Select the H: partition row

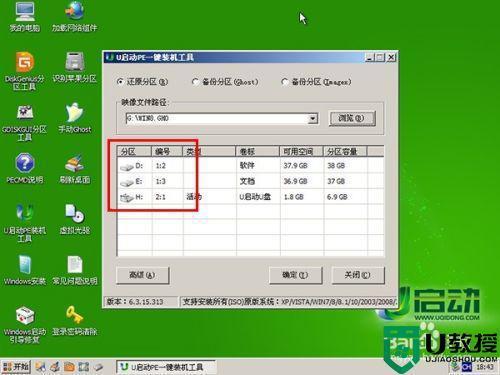(250, 197)
